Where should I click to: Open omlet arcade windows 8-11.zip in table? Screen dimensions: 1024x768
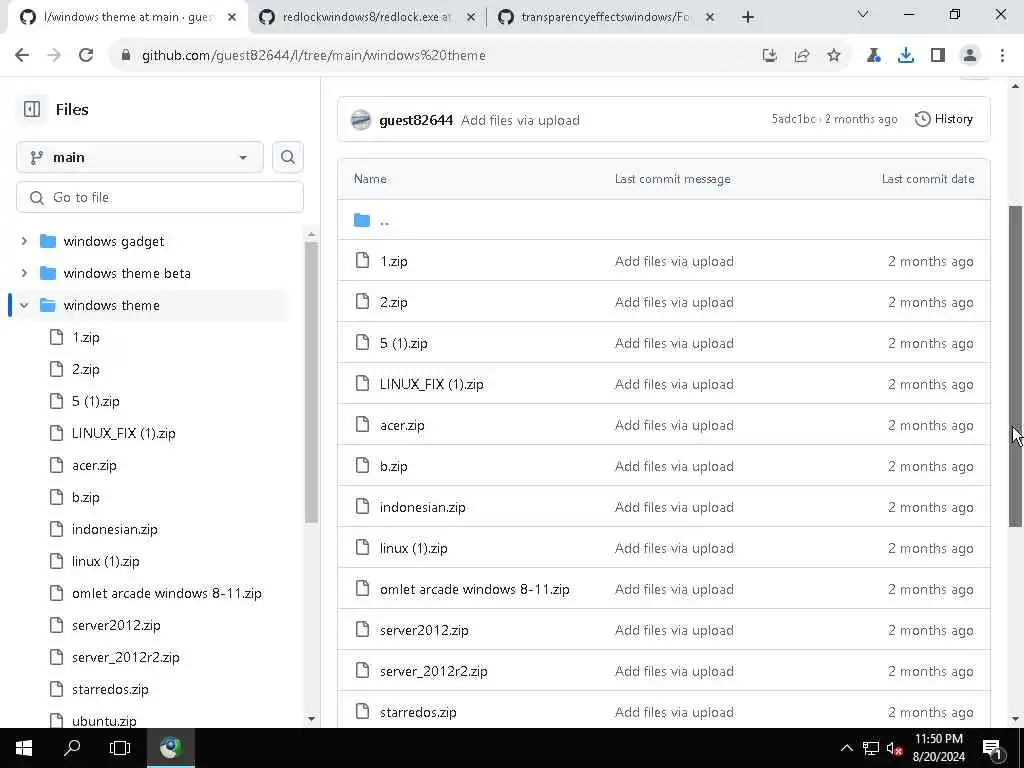(x=475, y=590)
